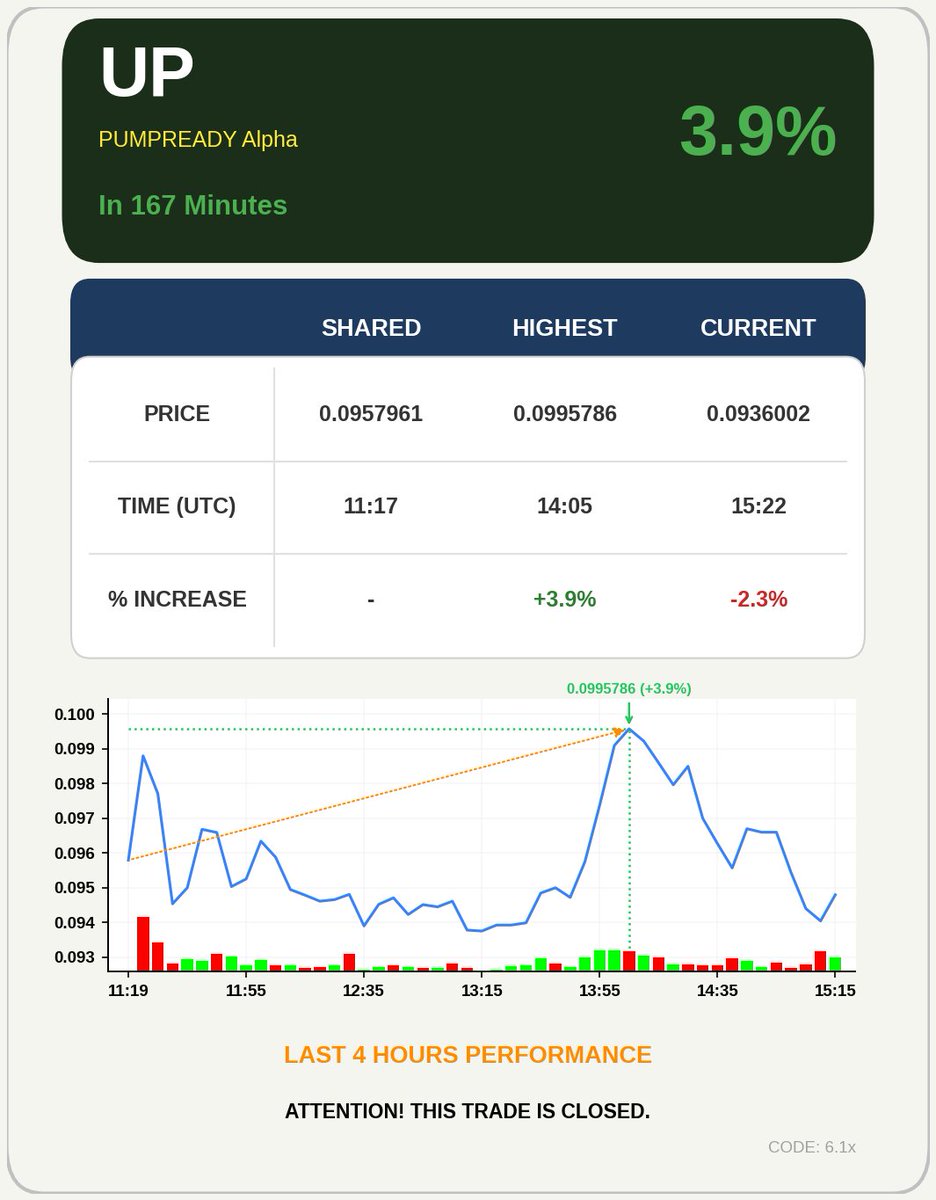Image resolution: width=936 pixels, height=1200 pixels.
Task: Click the large 3.9% figure in the header
Action: [757, 131]
